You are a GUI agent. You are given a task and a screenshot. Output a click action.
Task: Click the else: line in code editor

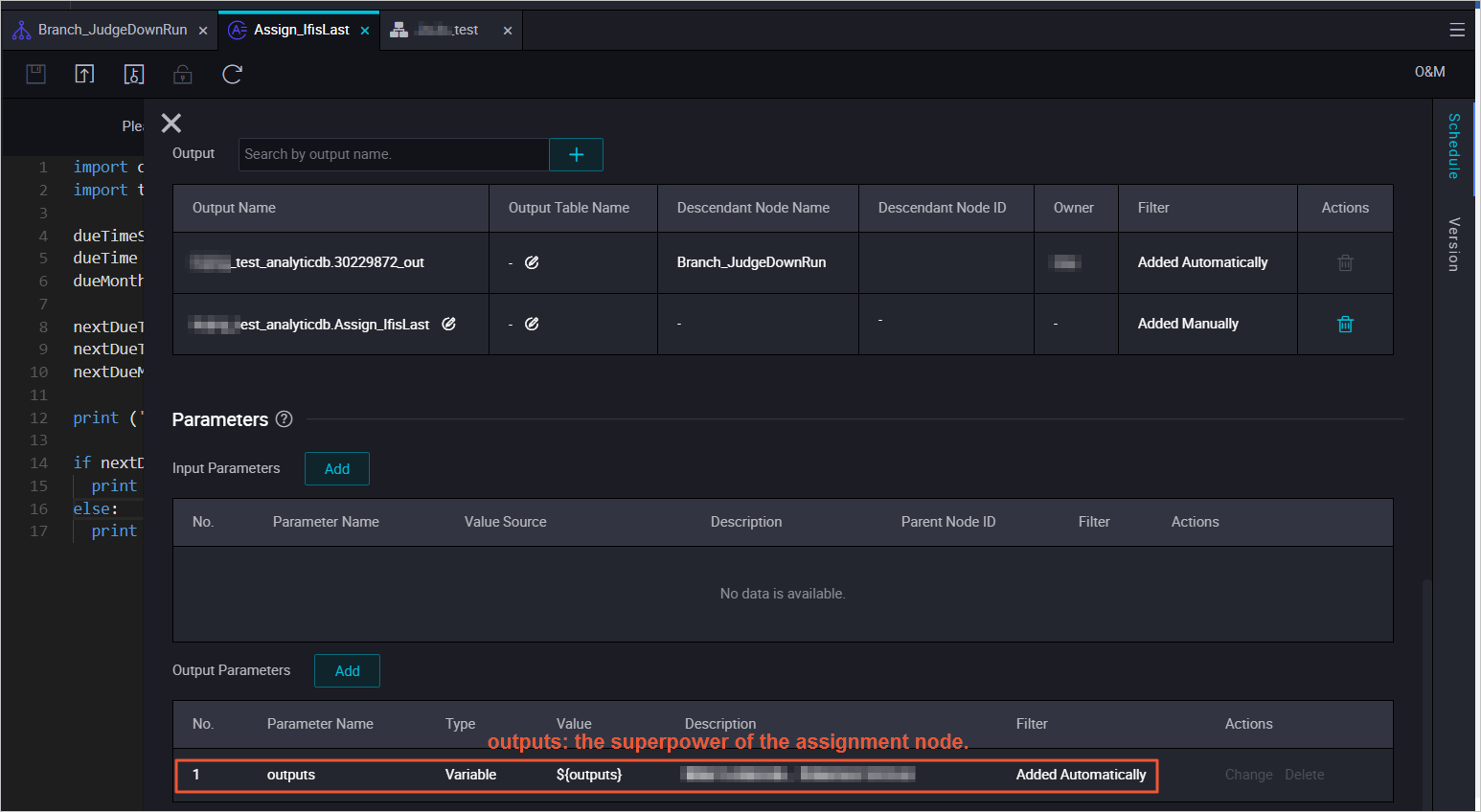(95, 508)
